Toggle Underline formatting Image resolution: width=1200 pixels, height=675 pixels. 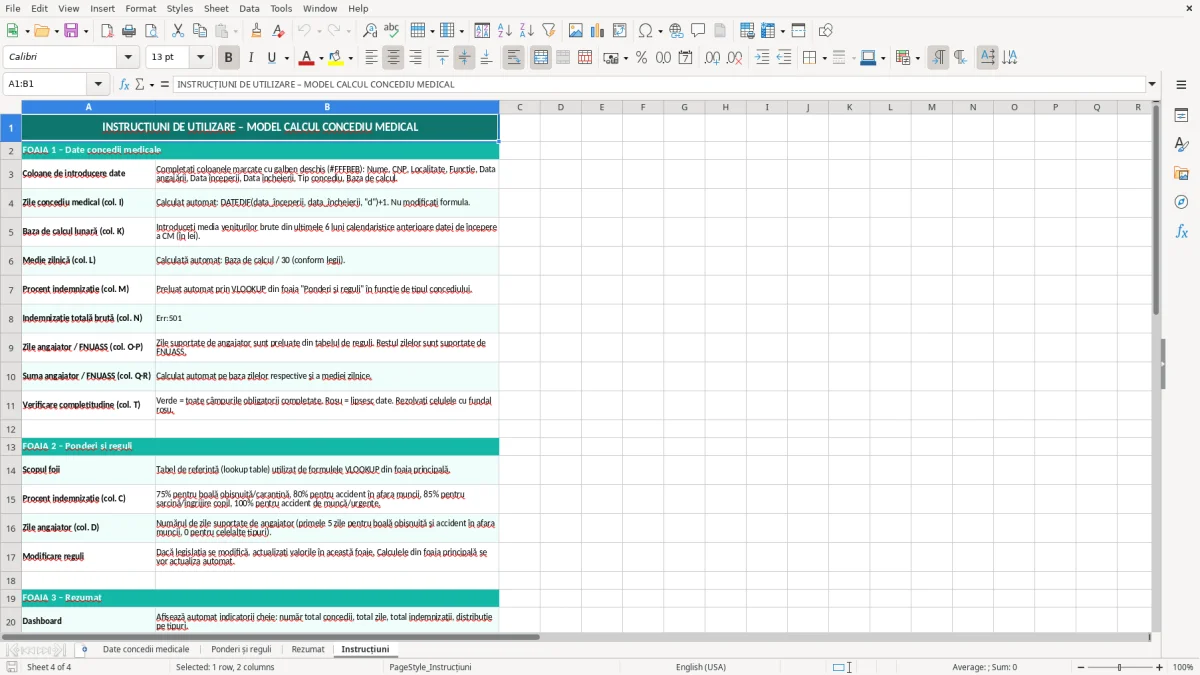click(x=272, y=58)
